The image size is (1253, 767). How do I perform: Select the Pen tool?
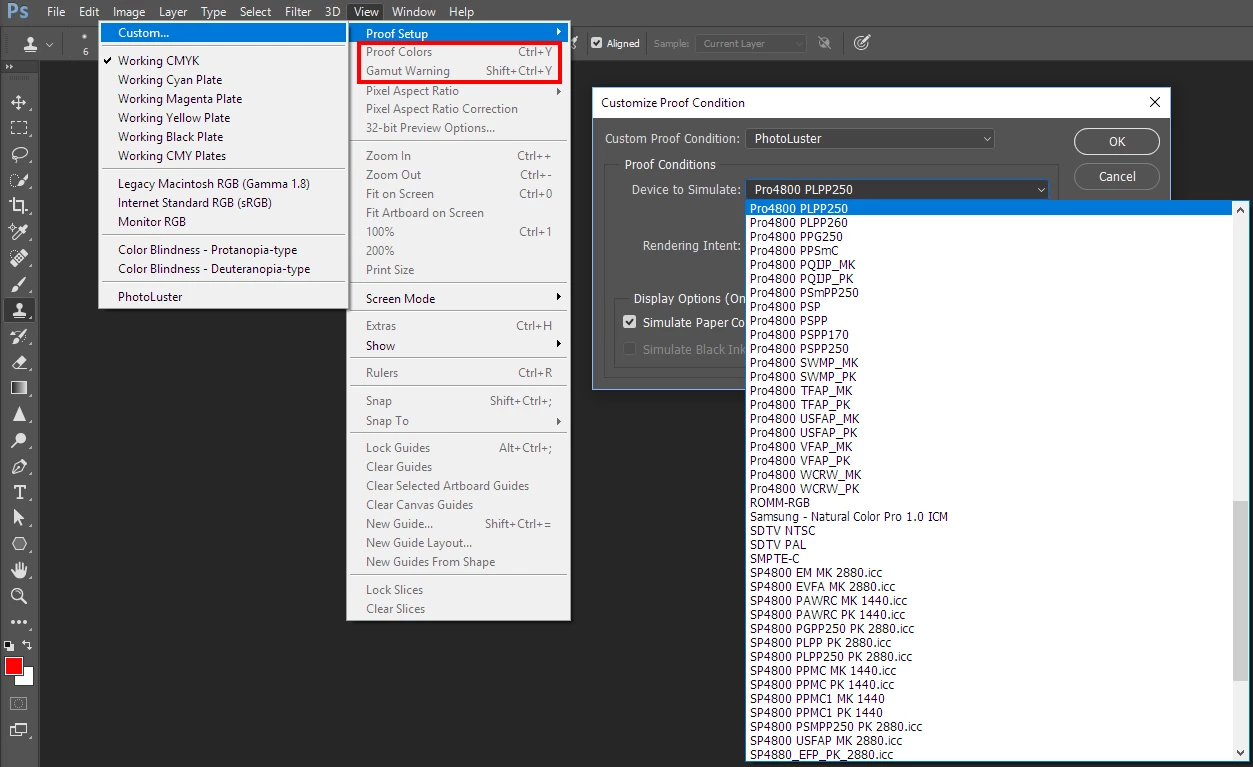18,466
